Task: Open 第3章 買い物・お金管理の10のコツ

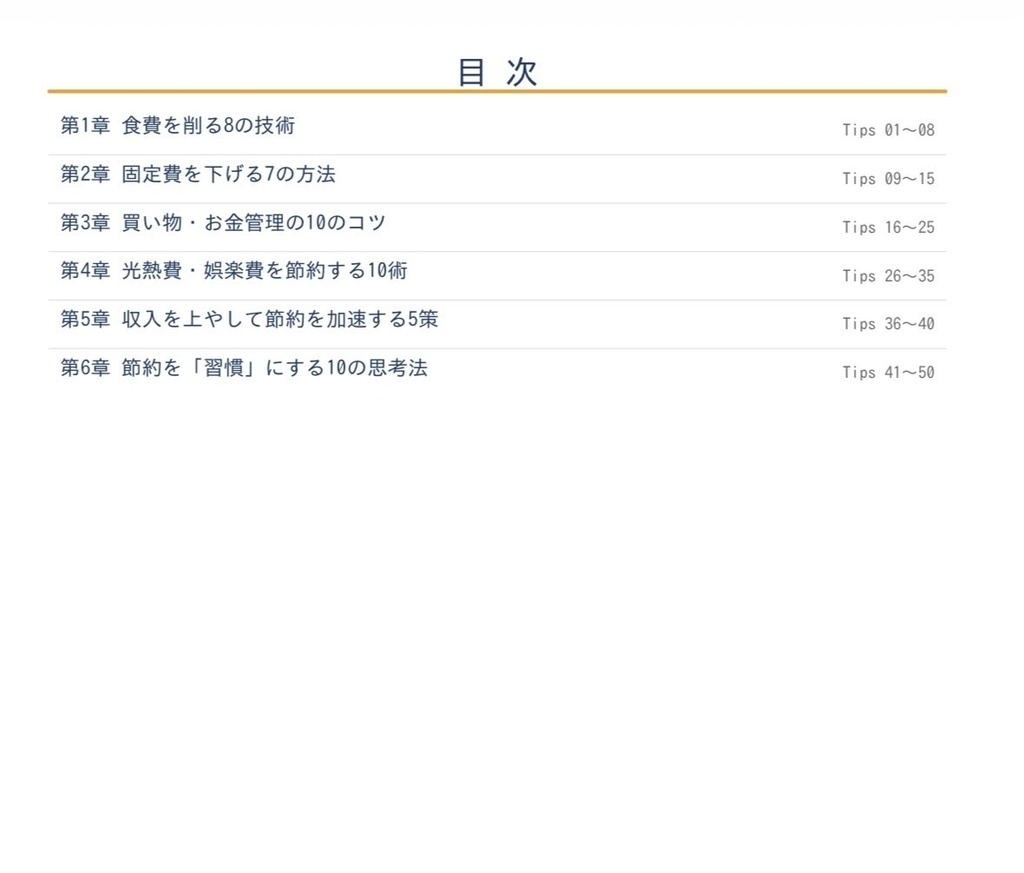Action: 223,223
